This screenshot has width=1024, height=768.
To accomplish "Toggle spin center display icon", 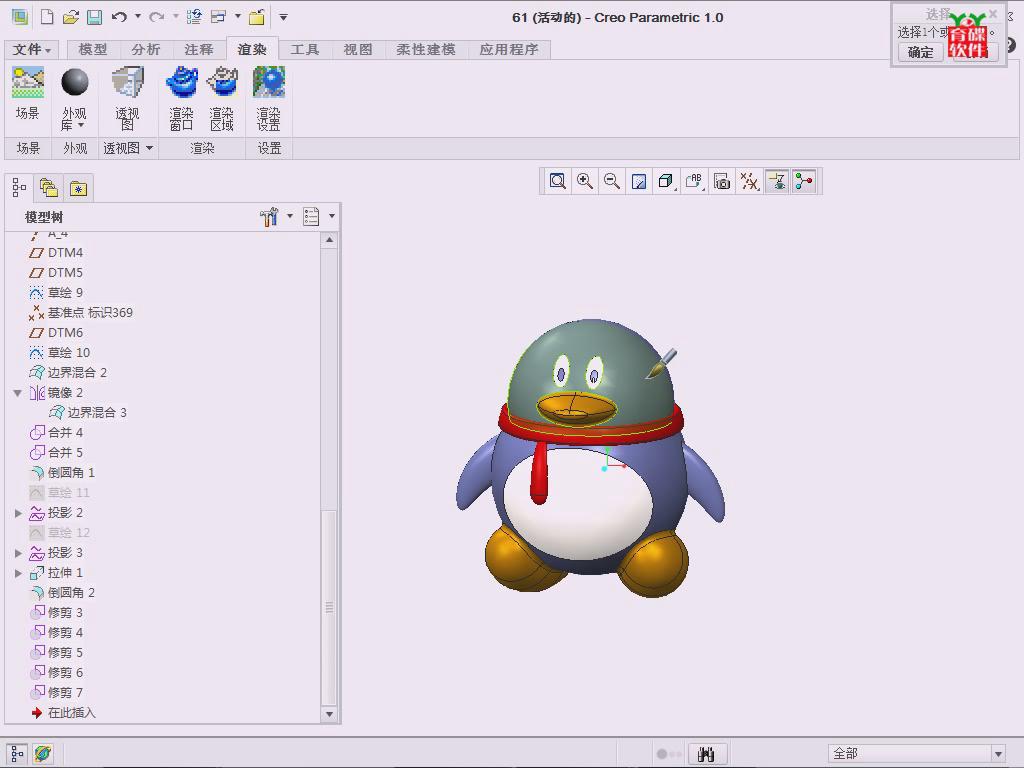I will pos(804,181).
